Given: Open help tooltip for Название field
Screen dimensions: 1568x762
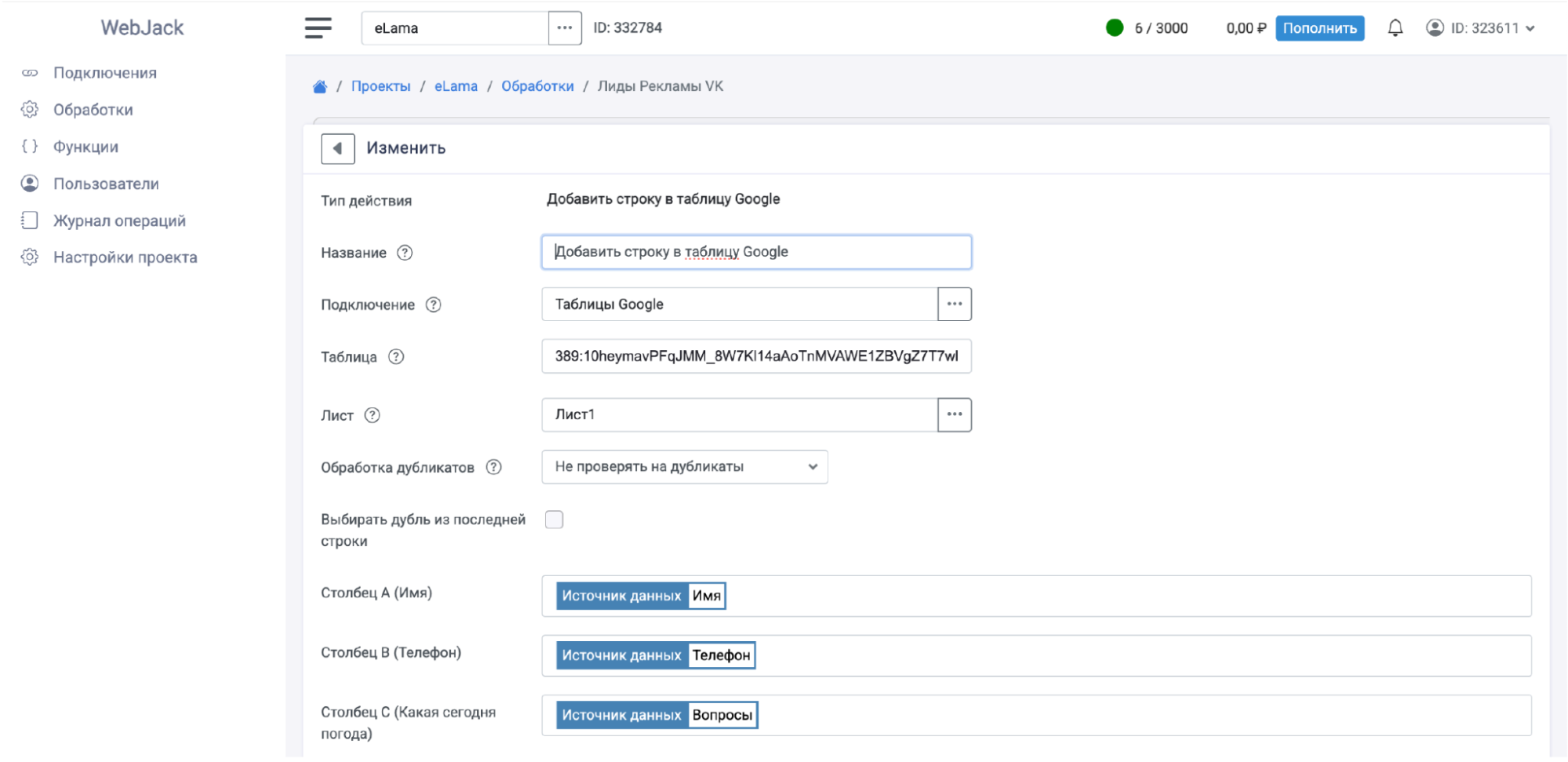Looking at the screenshot, I should point(405,253).
